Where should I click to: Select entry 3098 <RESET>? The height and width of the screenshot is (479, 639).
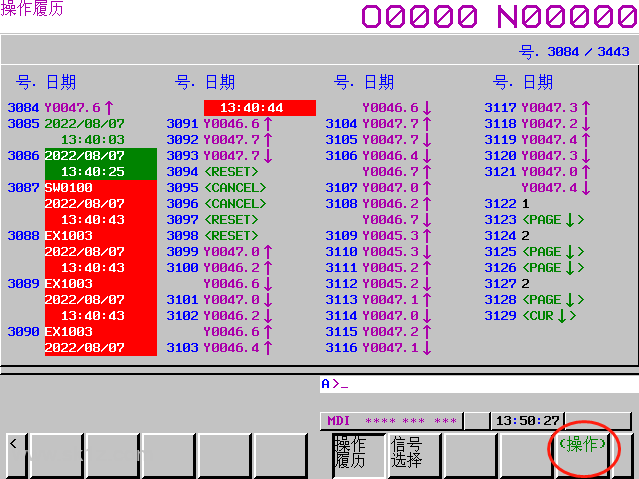pyautogui.click(x=212, y=236)
